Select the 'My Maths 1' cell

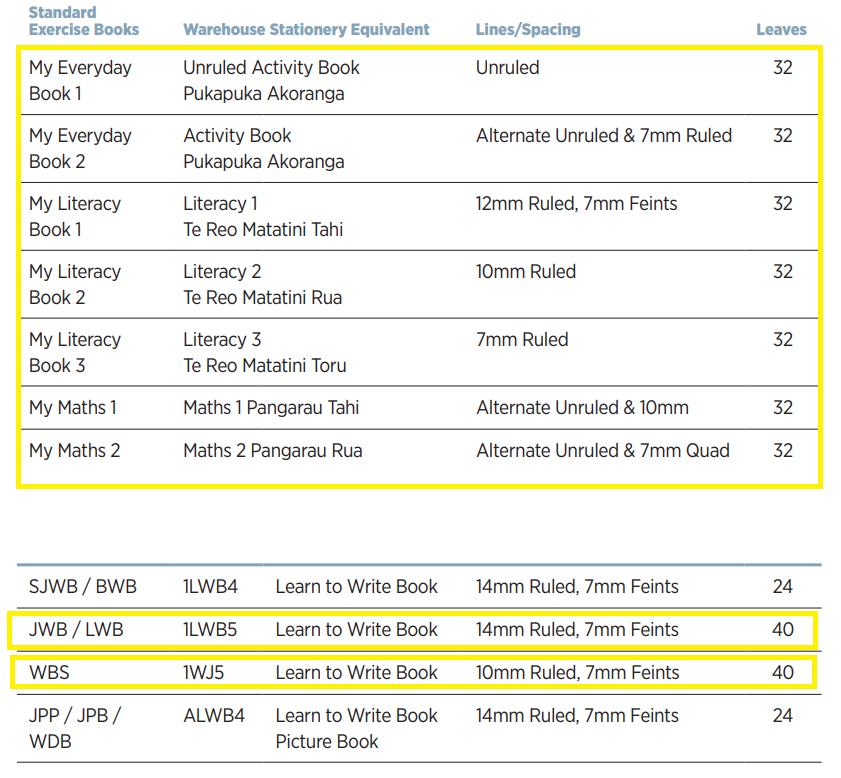click(73, 407)
